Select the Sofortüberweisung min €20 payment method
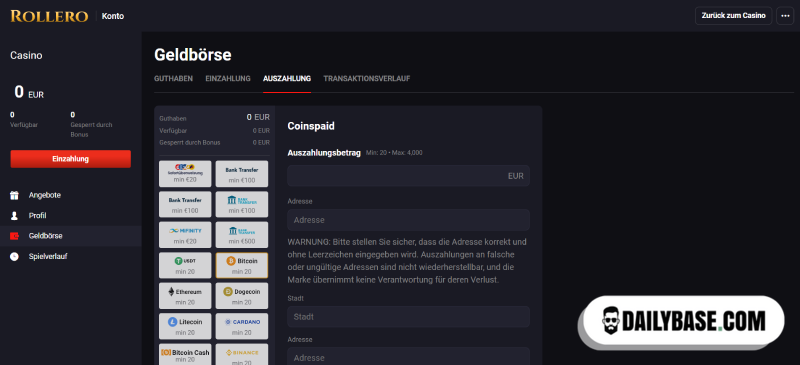This screenshot has height=365, width=800. 185,174
